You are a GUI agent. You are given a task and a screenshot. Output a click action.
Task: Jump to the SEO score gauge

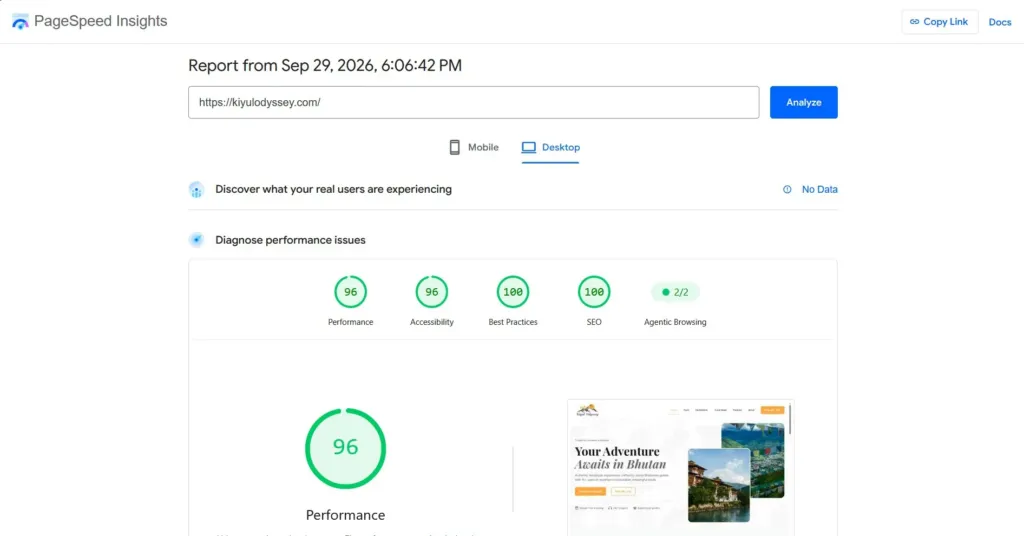click(x=594, y=292)
